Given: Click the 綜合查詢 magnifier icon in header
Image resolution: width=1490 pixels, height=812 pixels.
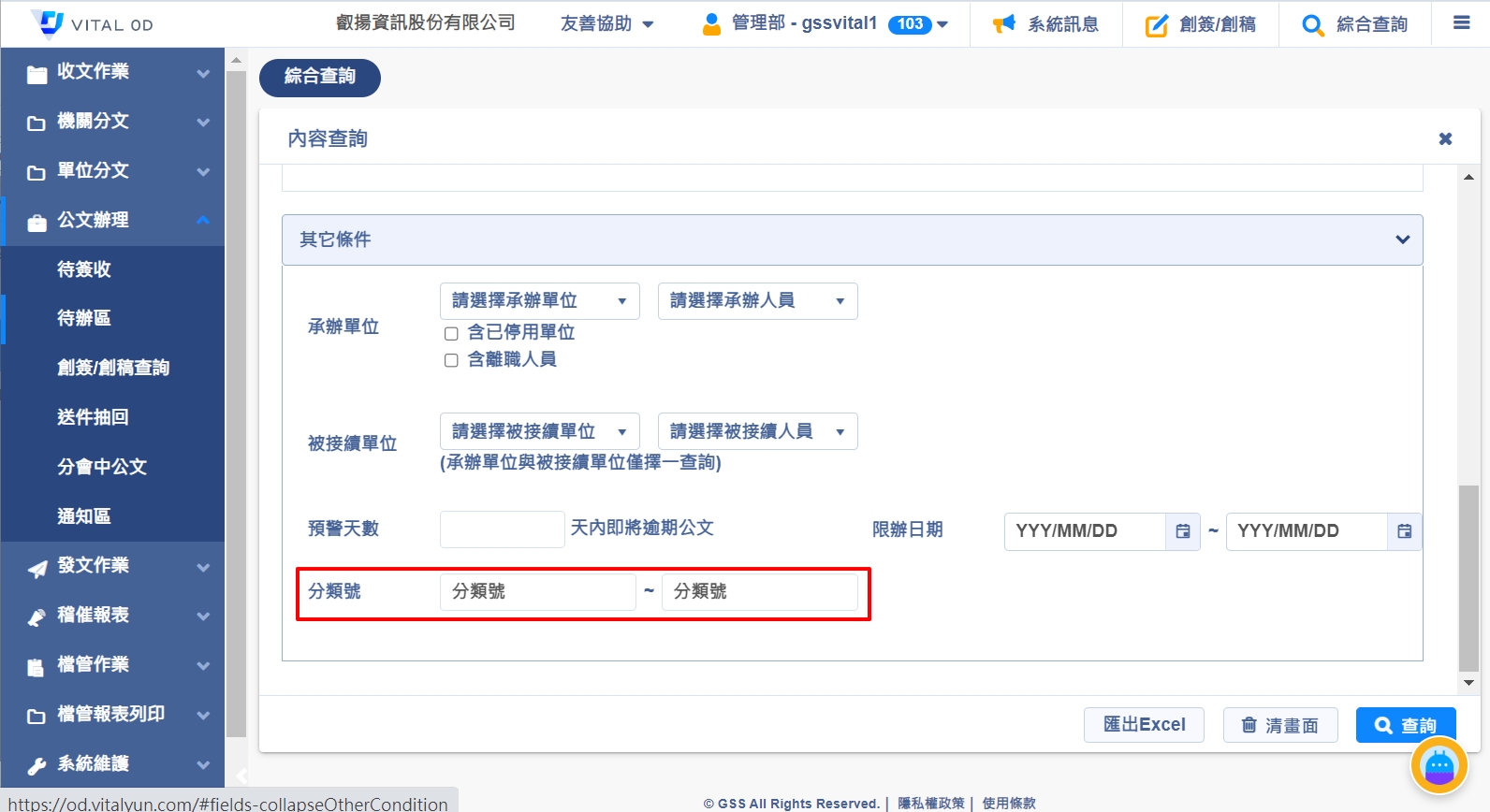Looking at the screenshot, I should 1312,25.
